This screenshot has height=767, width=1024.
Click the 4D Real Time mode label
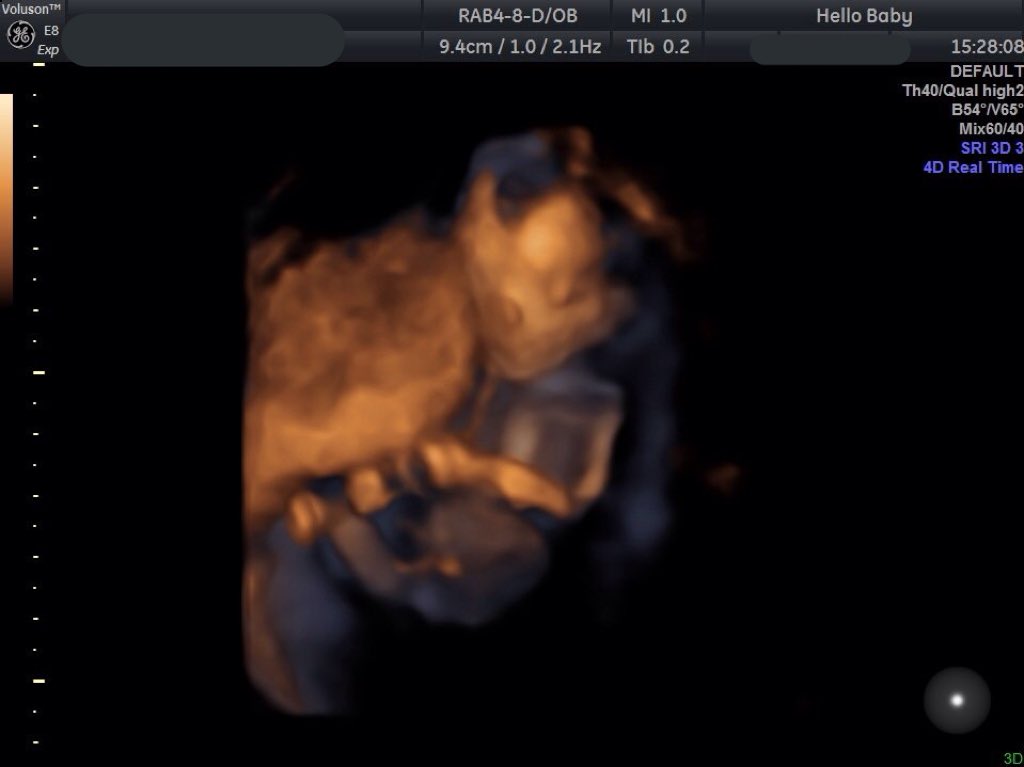coord(973,167)
